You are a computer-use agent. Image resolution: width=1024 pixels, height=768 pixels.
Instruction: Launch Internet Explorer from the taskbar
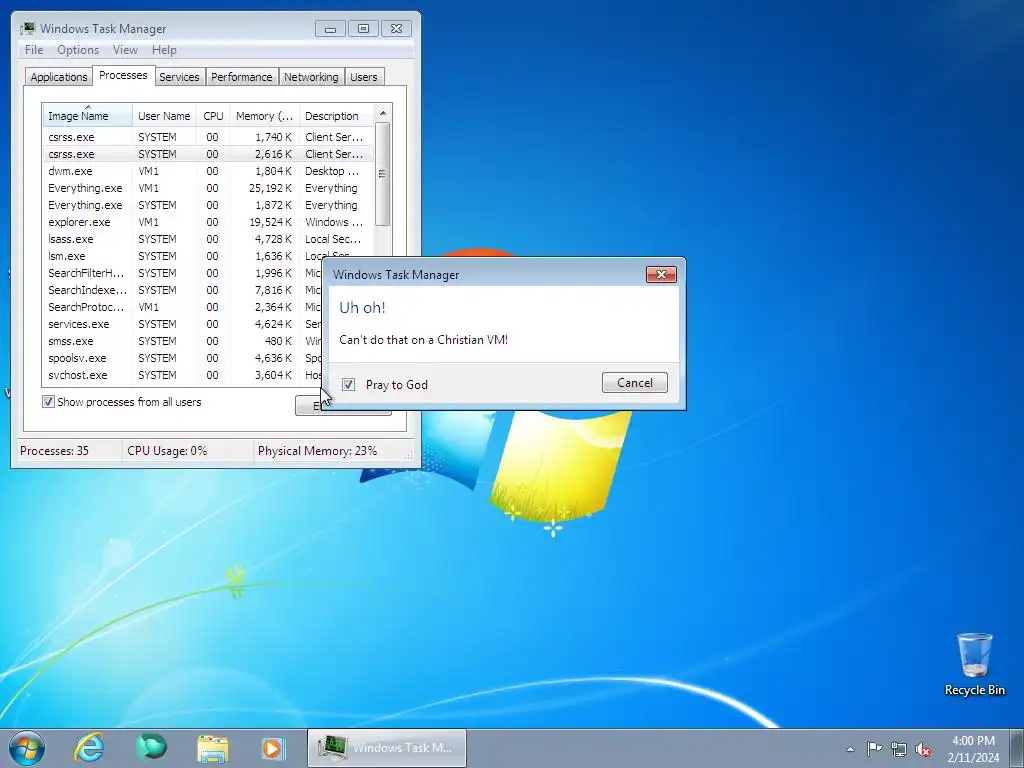(x=89, y=748)
